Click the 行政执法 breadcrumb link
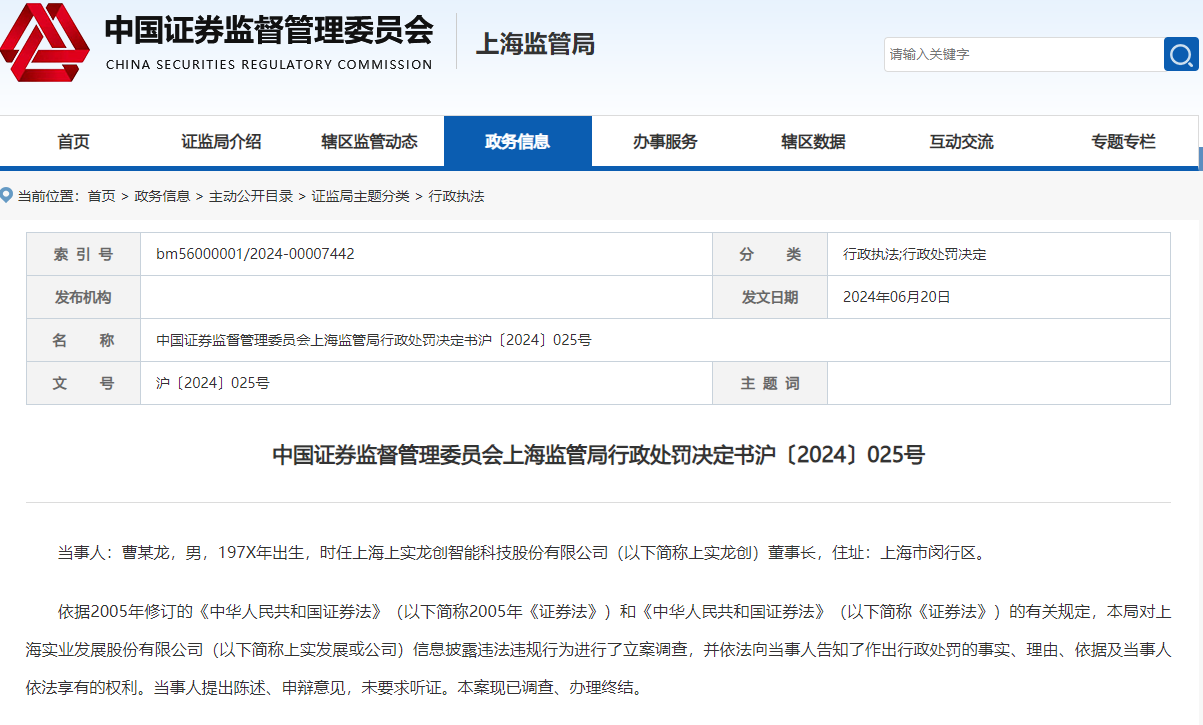The image size is (1203, 725). (456, 196)
